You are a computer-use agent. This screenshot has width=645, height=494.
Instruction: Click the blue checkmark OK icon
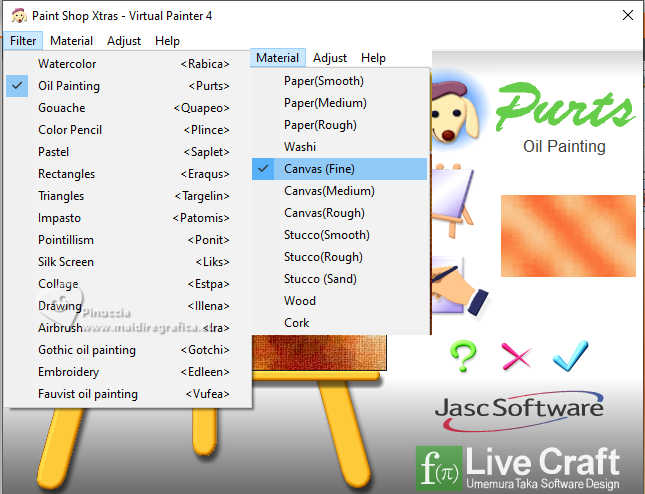pos(571,355)
